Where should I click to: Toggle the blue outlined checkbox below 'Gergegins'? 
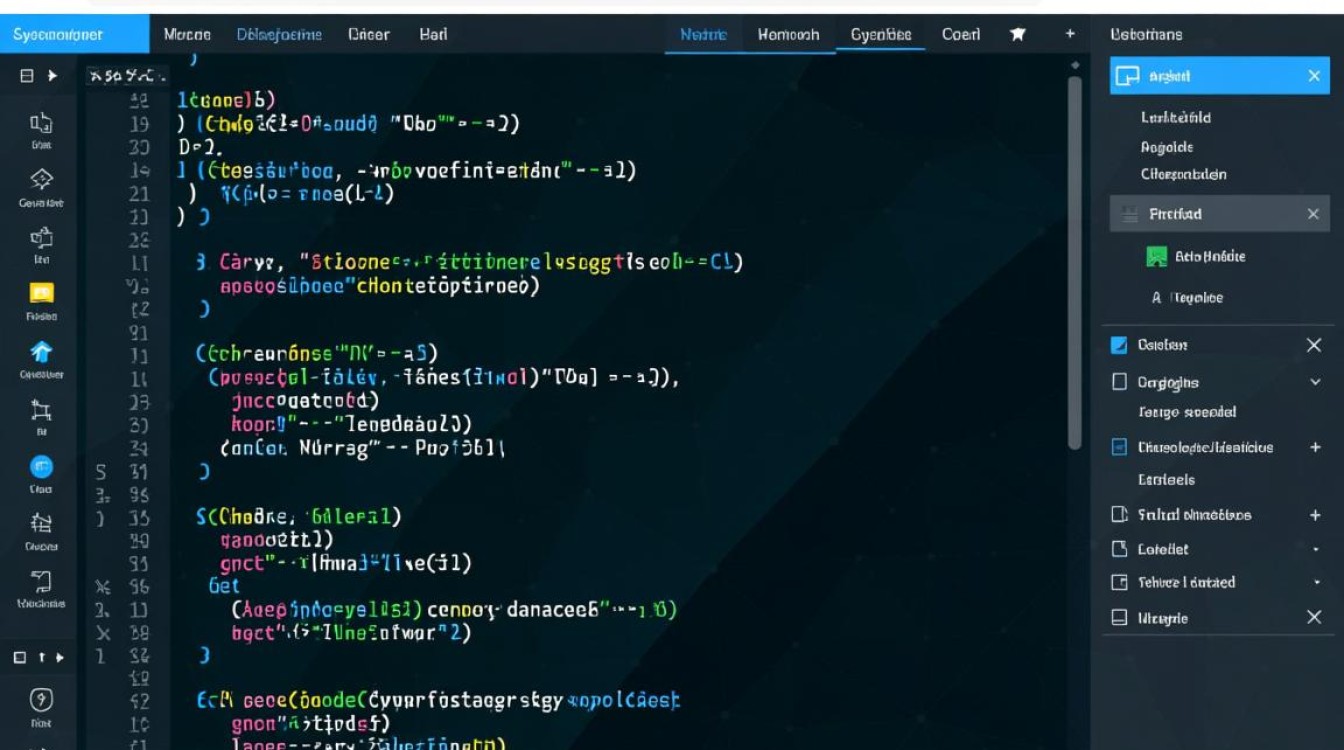(x=1120, y=448)
